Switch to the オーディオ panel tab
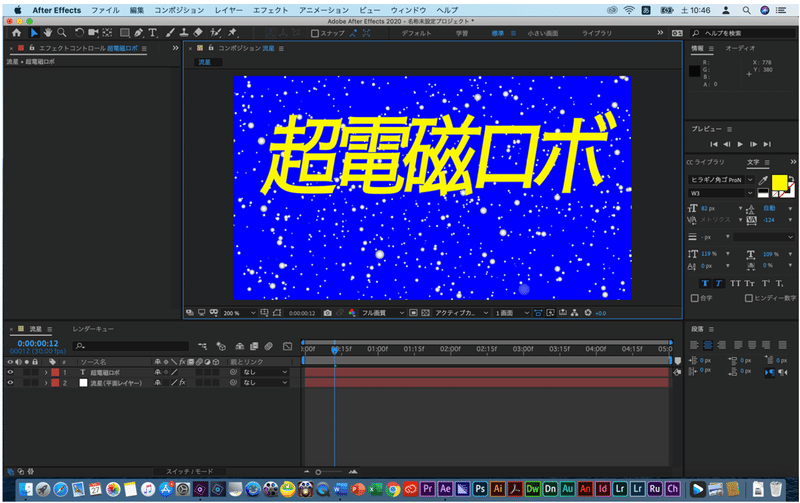The height and width of the screenshot is (503, 800). click(740, 48)
